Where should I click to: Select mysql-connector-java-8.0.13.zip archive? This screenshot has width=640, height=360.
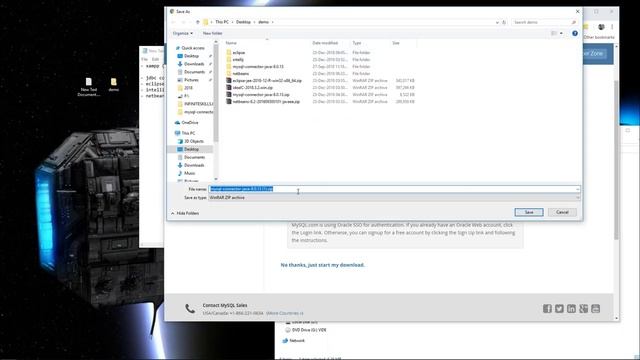(260, 94)
